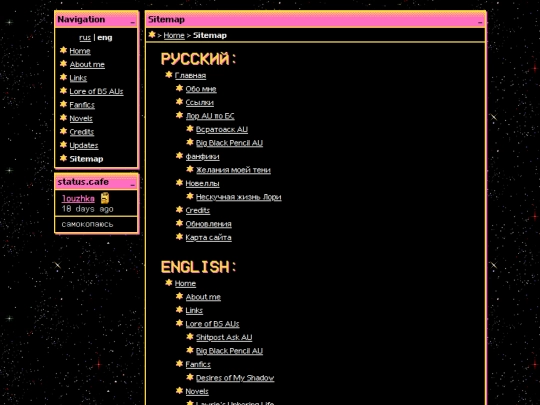Open the louzhka status.cafe profile link
540x405 pixels.
(78, 198)
